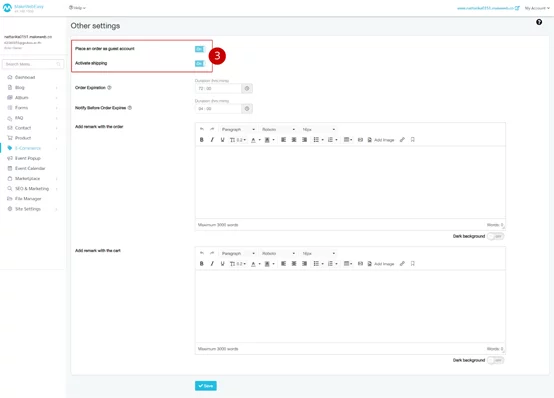554x398 pixels.
Task: Expand the Product menu in the sidebar
Action: tap(32, 138)
